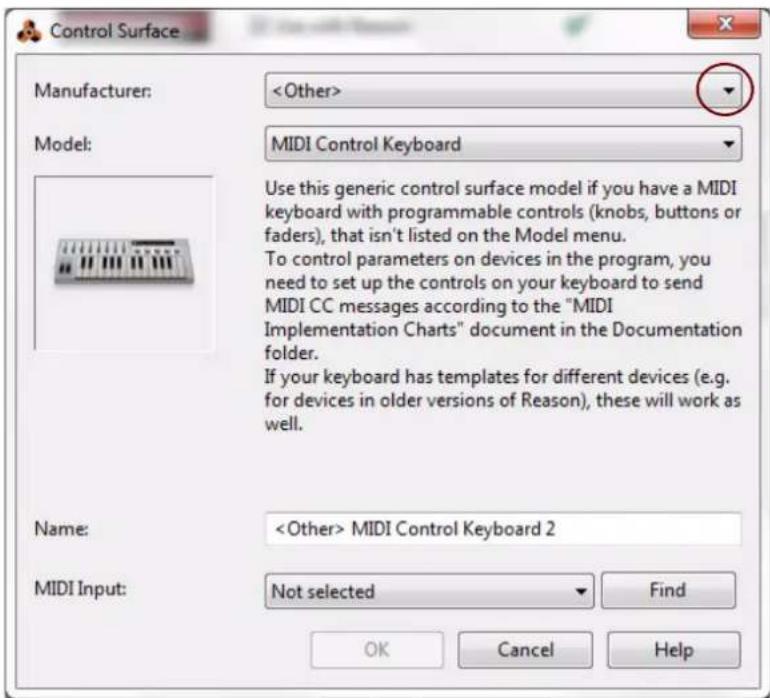Screen dimensions: 770x698
Task: Open the circled Manufacturer dropdown arrow
Action: [x=728, y=90]
